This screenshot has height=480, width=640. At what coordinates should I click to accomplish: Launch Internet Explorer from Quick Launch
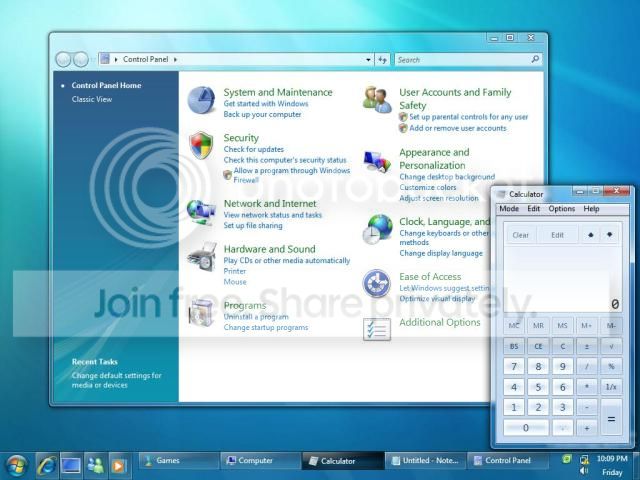point(46,464)
